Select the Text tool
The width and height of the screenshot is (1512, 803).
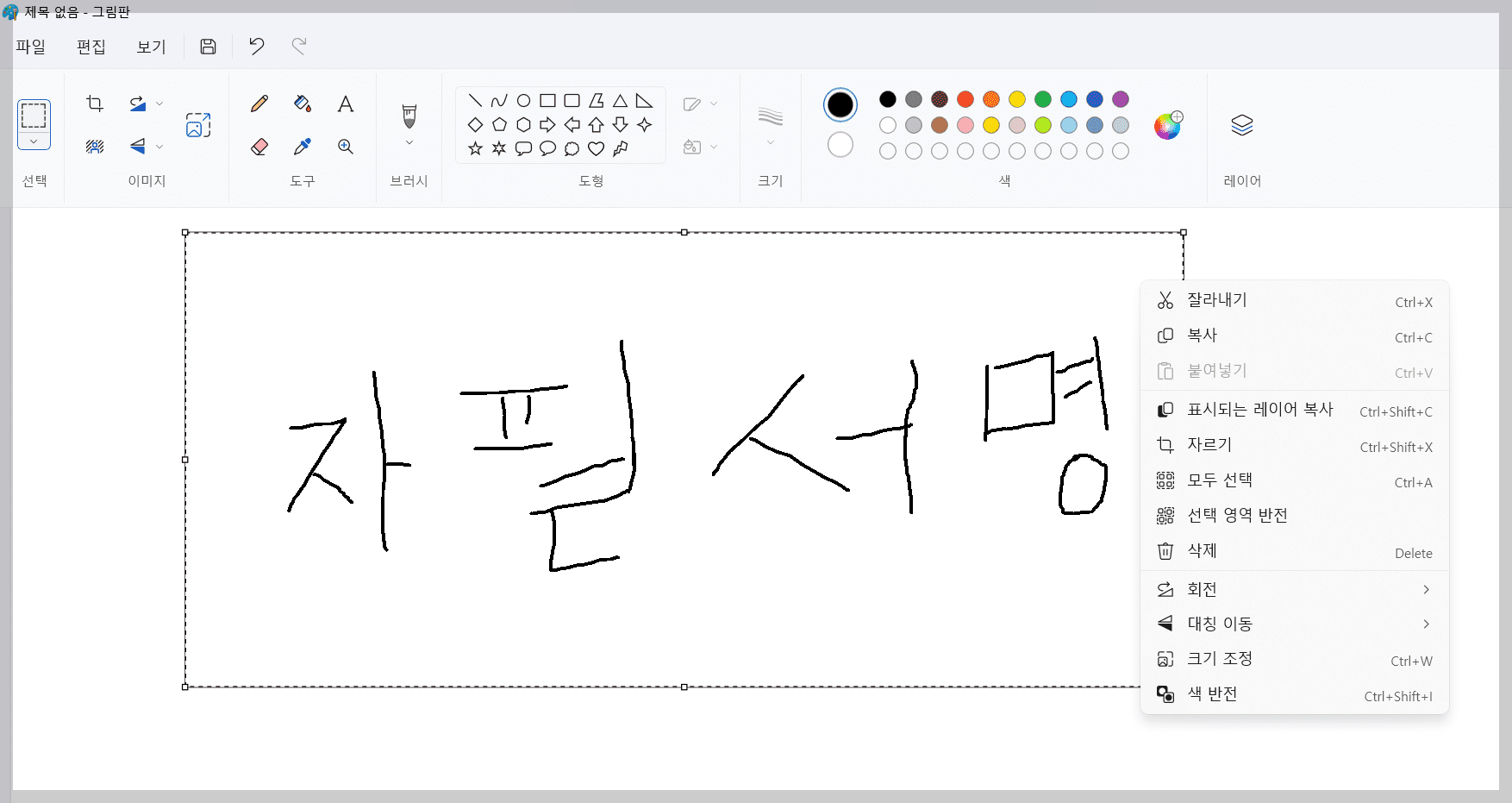point(346,104)
